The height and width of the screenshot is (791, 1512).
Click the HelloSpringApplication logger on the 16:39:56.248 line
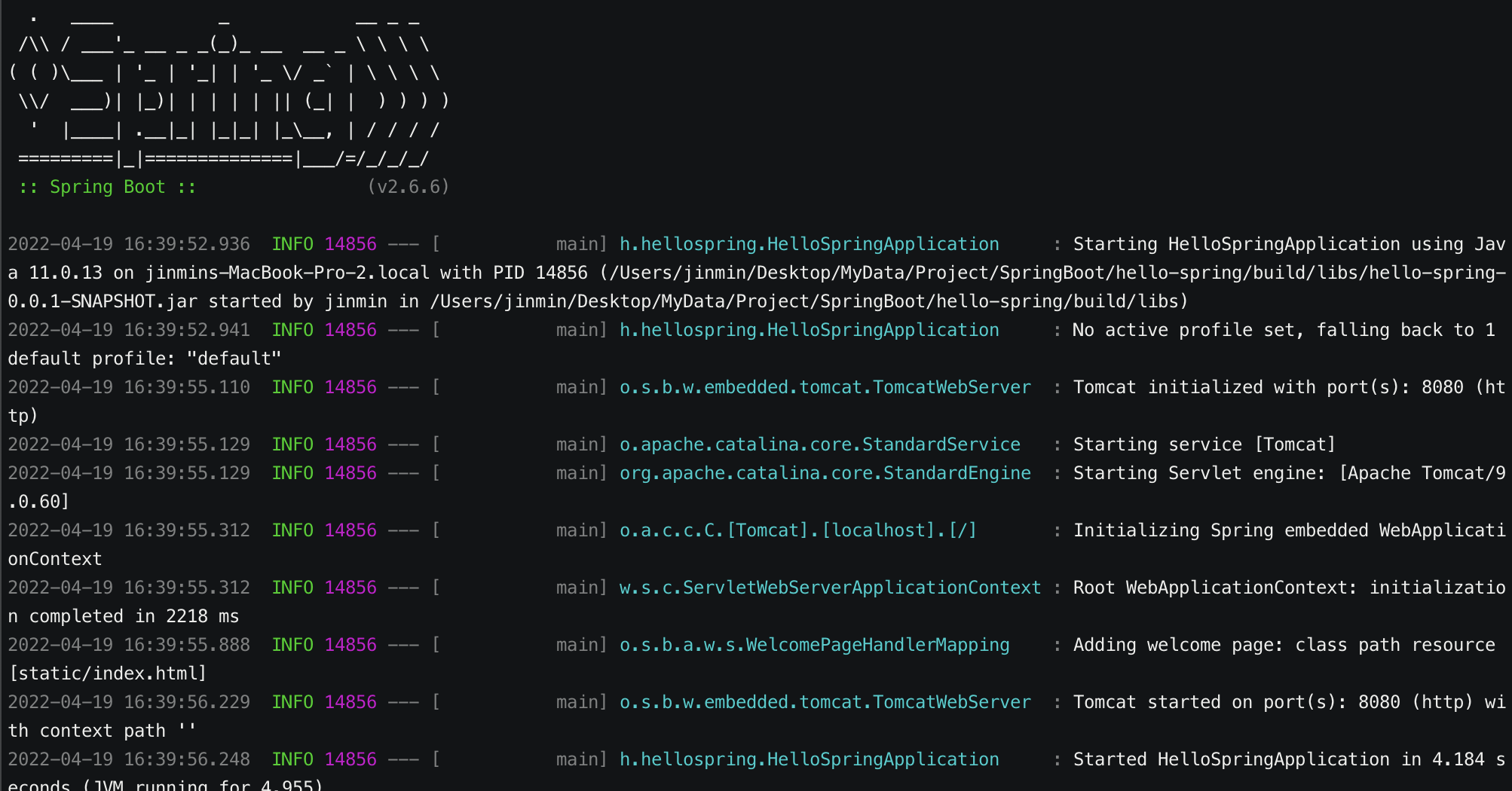click(x=810, y=759)
